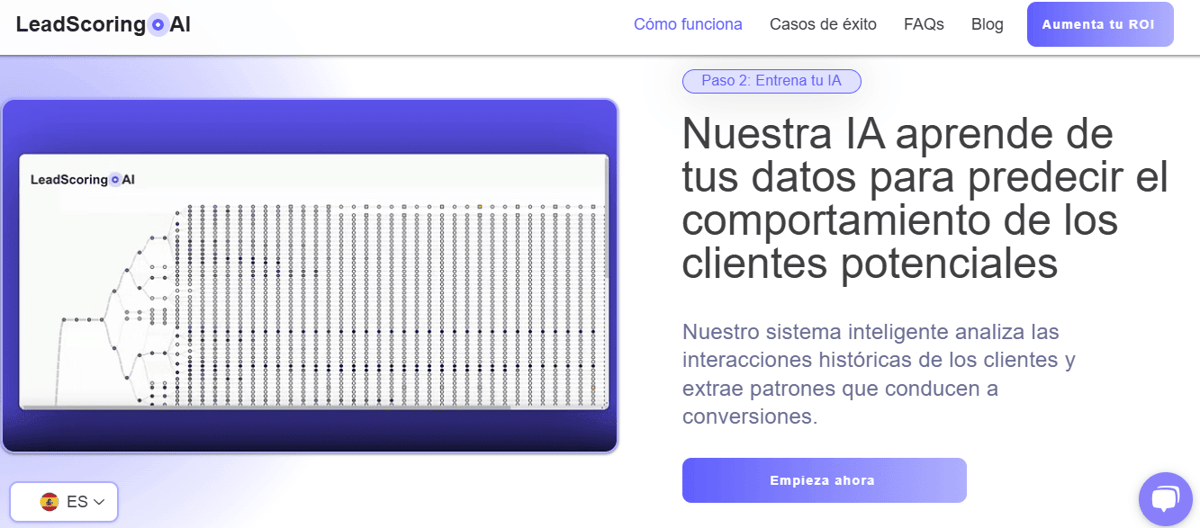Viewport: 1200px width, 528px height.
Task: Click the Nuestro sistema inteligente paragraph
Action: pos(879,373)
